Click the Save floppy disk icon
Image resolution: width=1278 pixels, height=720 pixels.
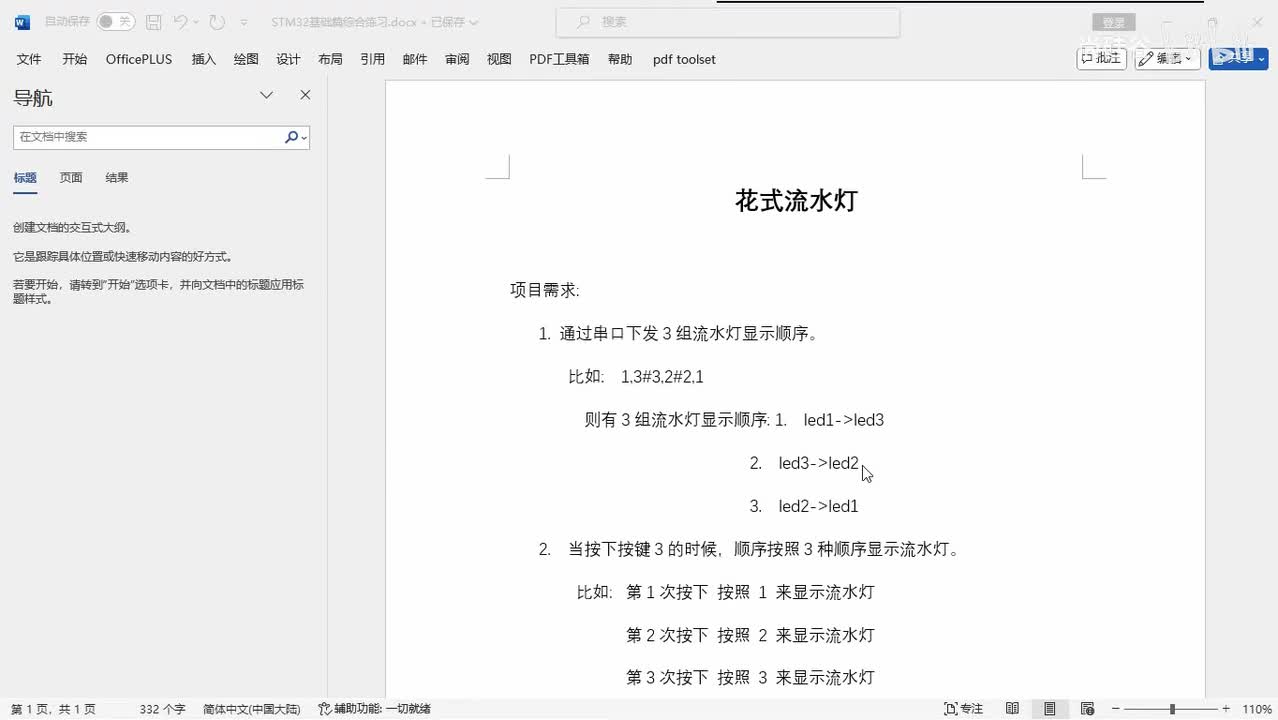[x=153, y=22]
